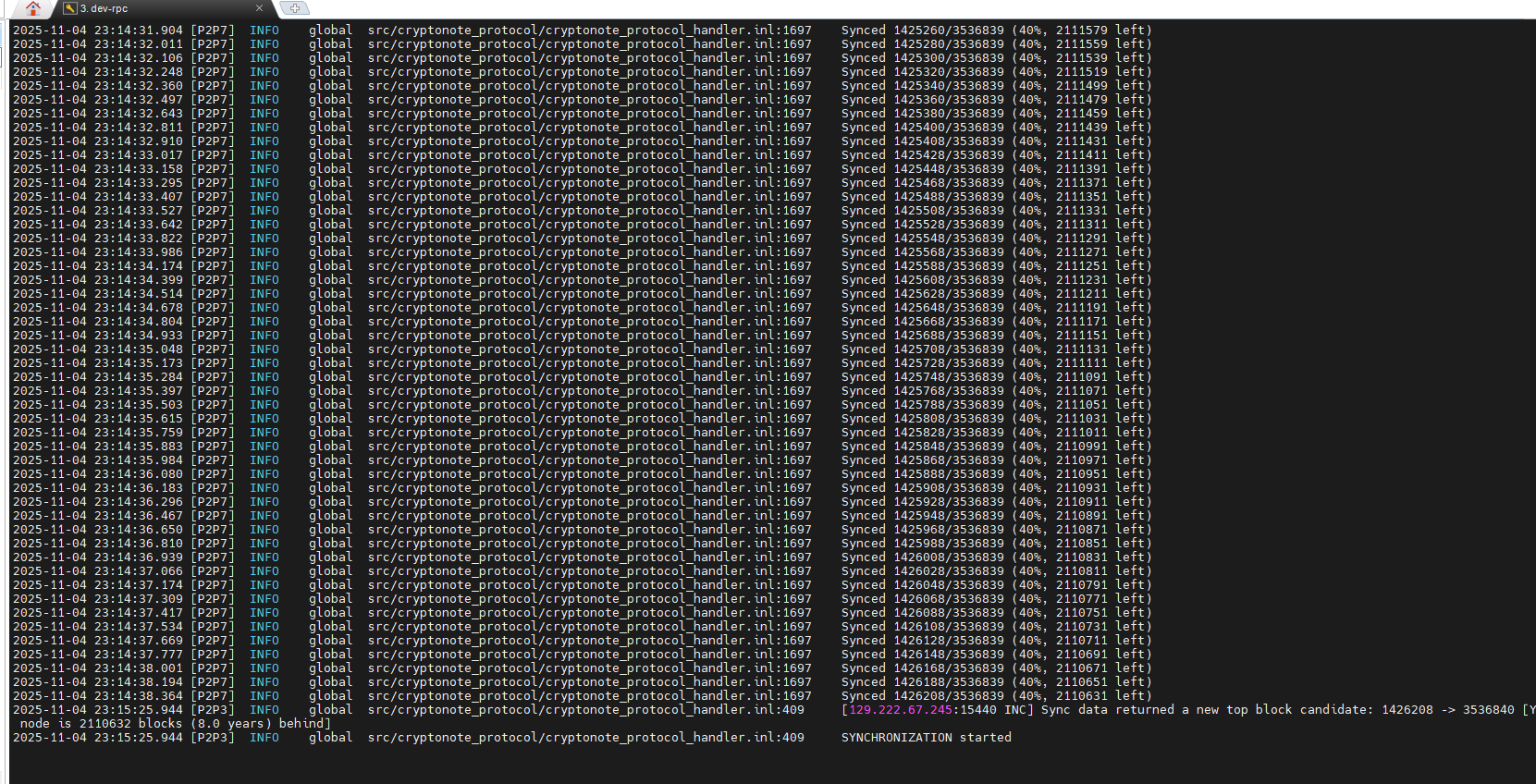Viewport: 1536px width, 784px height.
Task: Click the '2111011 left)' value
Action: (1104, 433)
